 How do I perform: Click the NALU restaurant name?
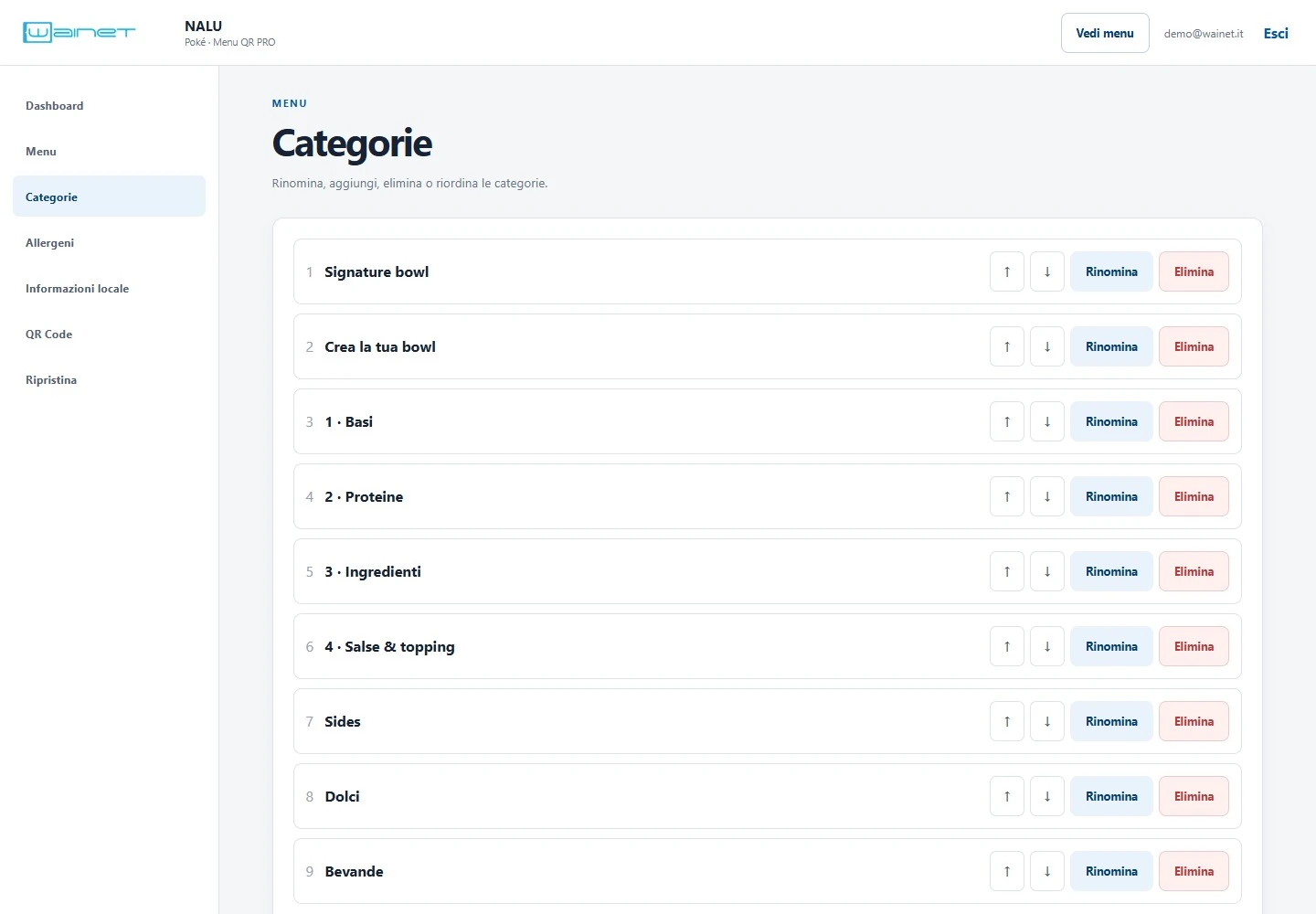203,26
